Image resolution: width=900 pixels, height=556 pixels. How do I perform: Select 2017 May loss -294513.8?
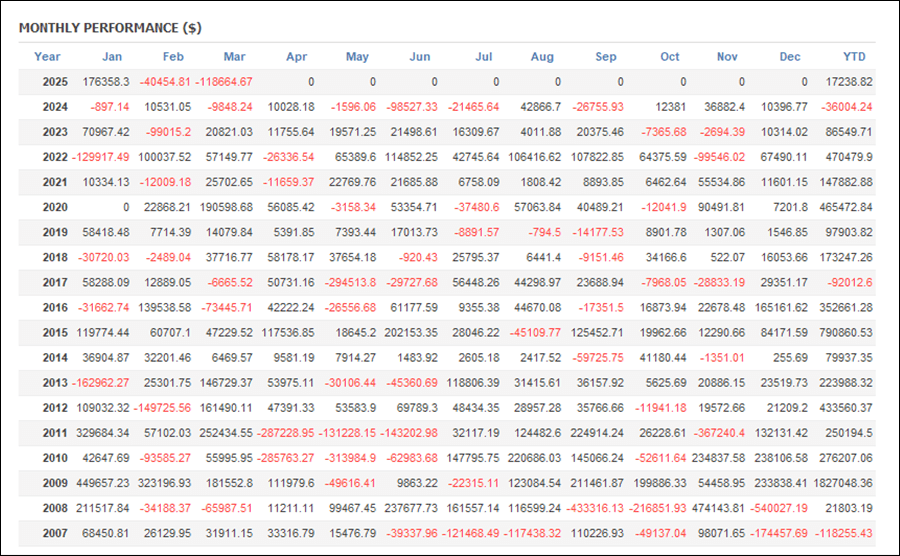tap(350, 283)
